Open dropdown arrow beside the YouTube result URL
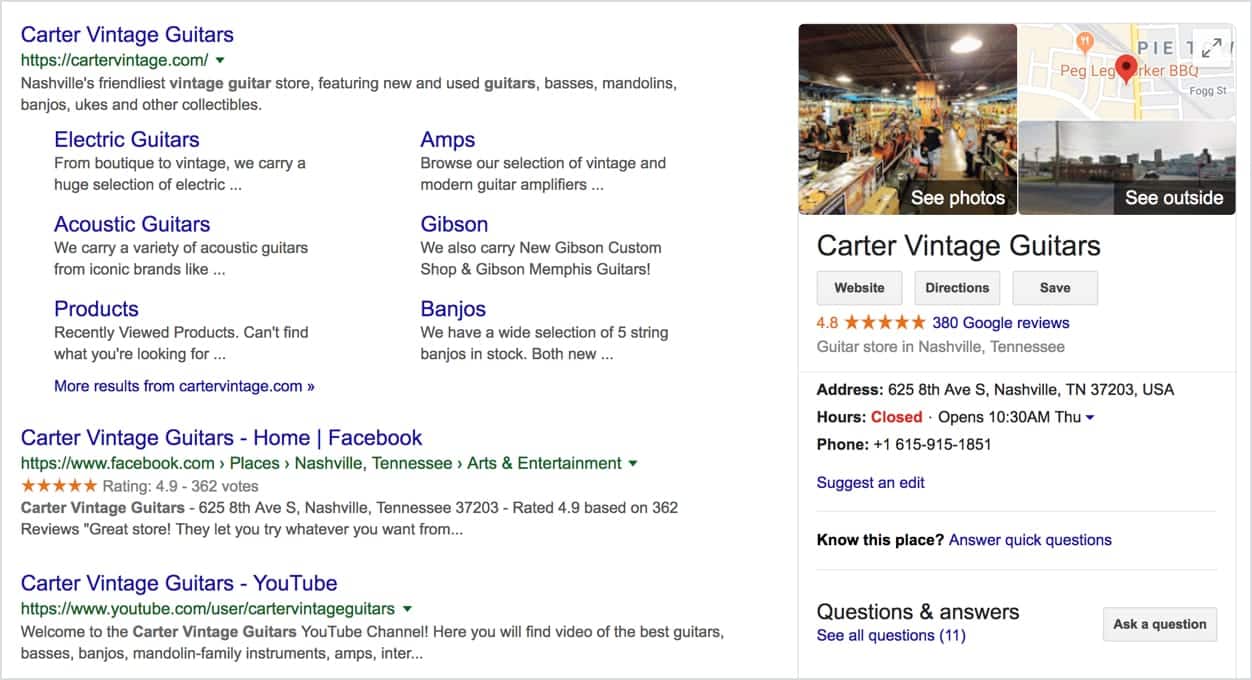1252x680 pixels. [407, 609]
